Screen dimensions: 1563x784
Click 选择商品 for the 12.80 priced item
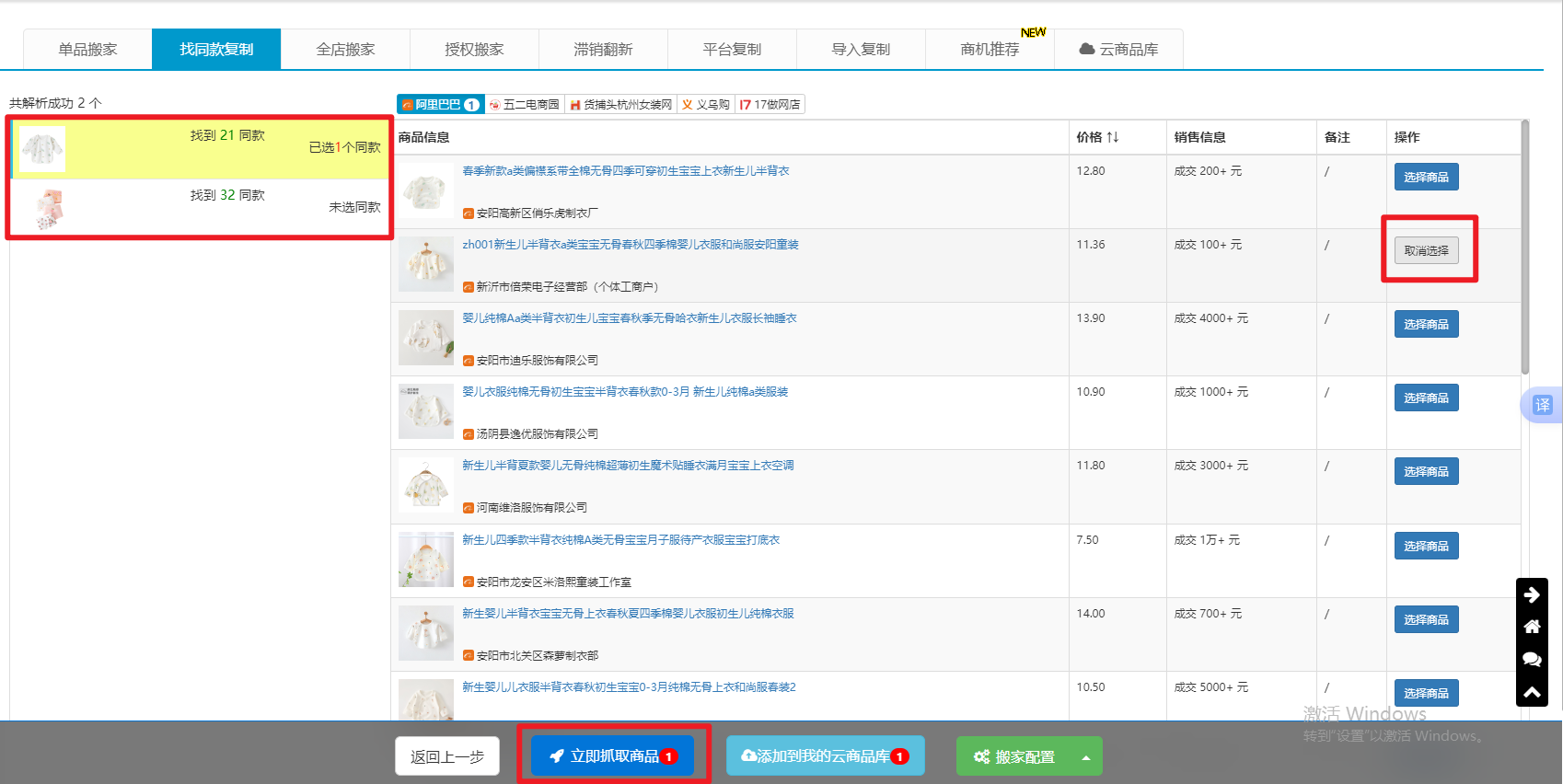1426,177
